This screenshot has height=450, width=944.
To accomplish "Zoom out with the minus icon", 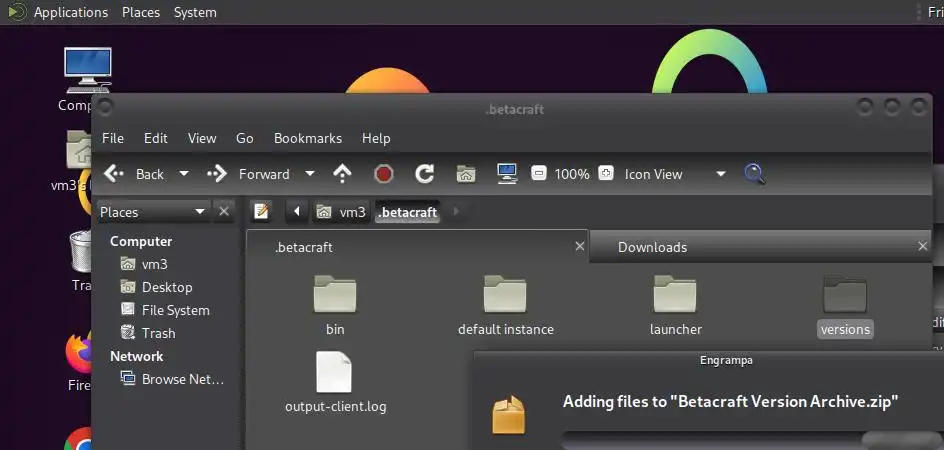I will point(539,173).
